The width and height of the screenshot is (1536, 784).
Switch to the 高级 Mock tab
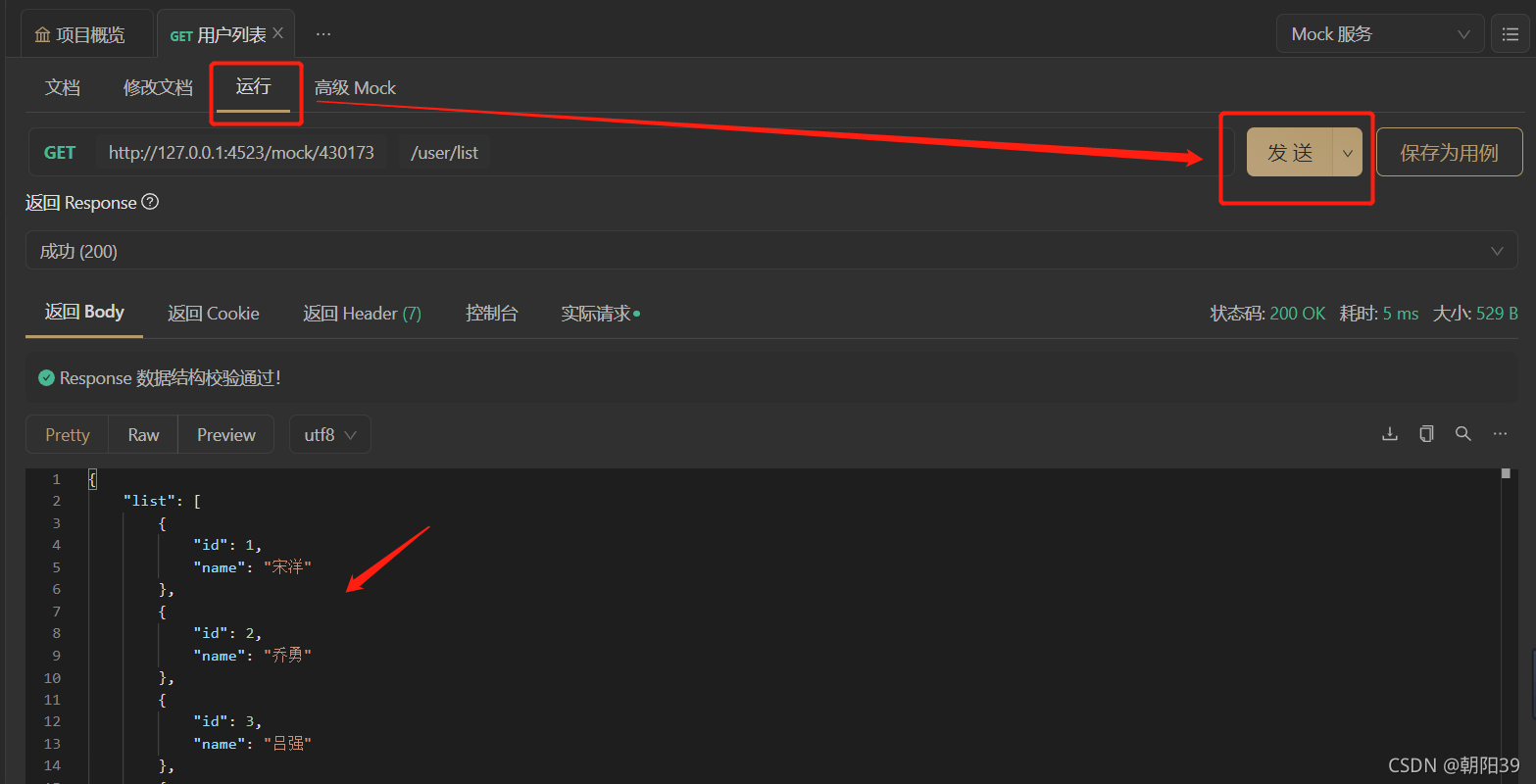(355, 87)
